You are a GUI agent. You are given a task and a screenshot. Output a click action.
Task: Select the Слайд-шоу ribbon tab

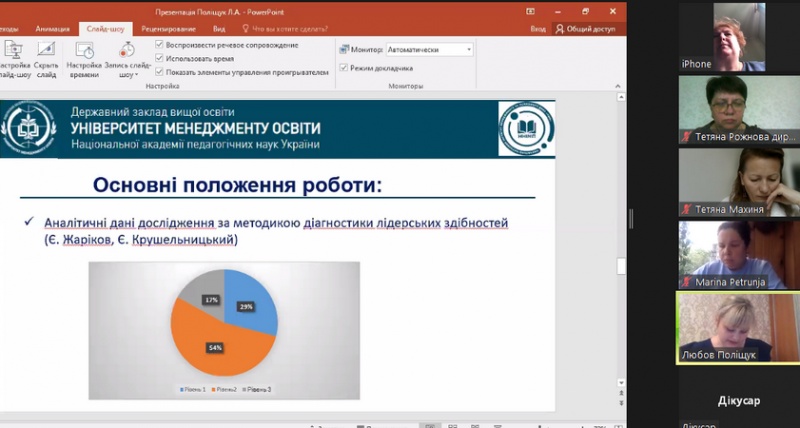105,29
